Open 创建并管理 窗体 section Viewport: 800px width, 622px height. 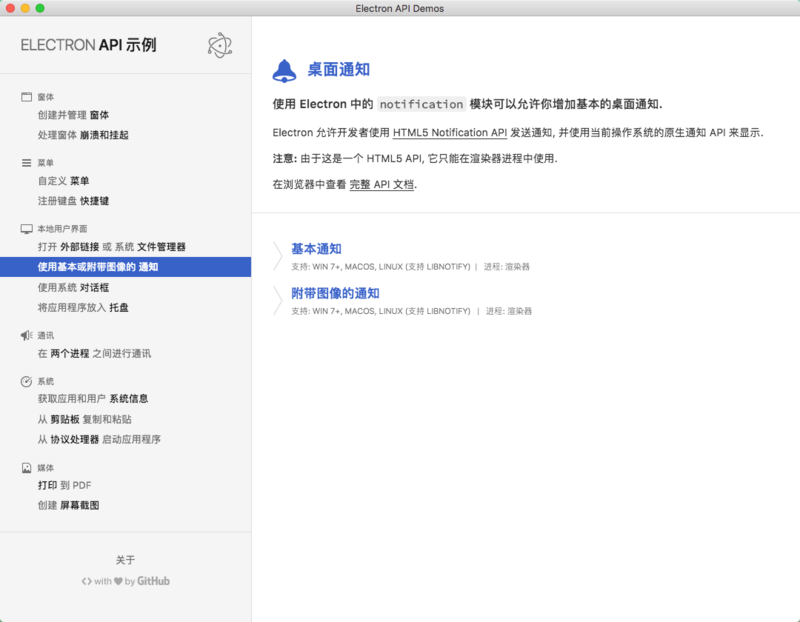[73, 115]
